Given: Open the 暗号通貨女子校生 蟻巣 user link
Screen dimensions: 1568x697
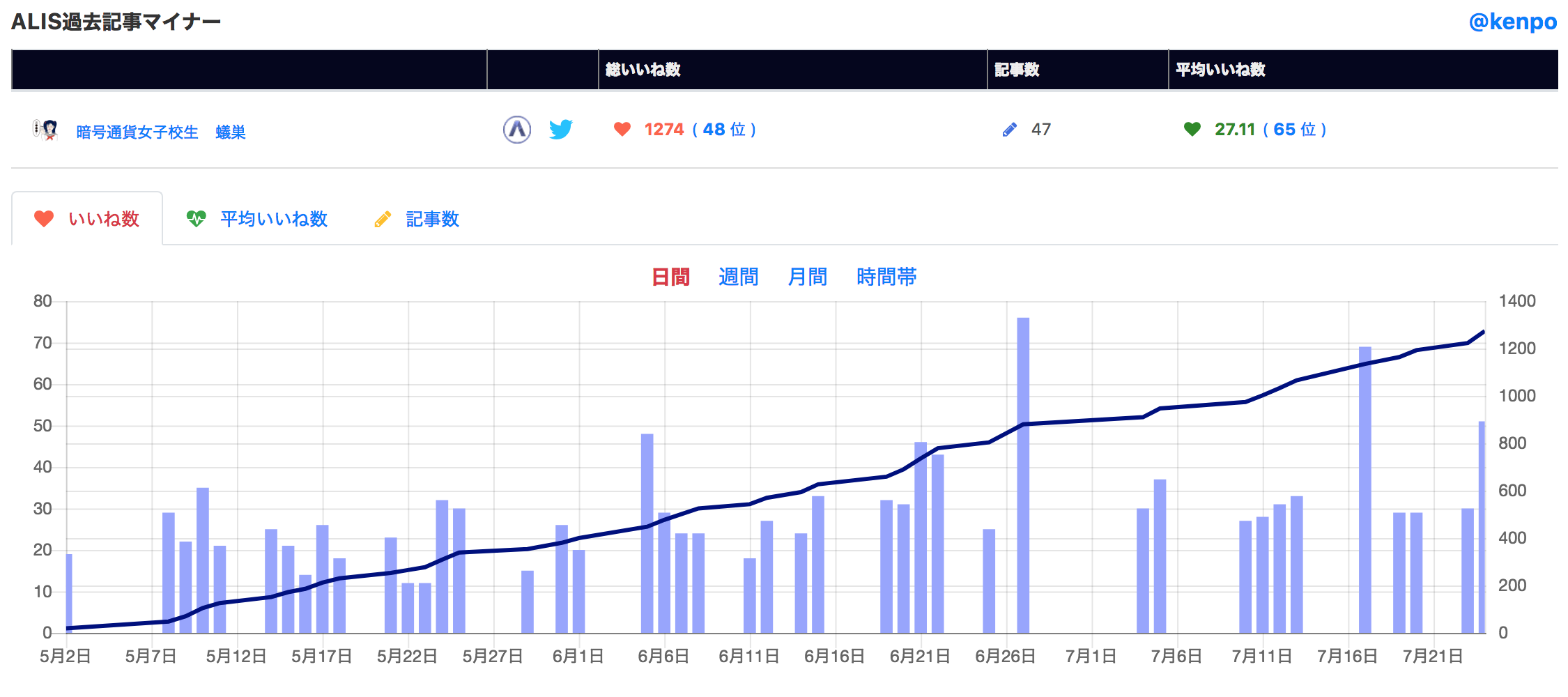Looking at the screenshot, I should pos(160,132).
